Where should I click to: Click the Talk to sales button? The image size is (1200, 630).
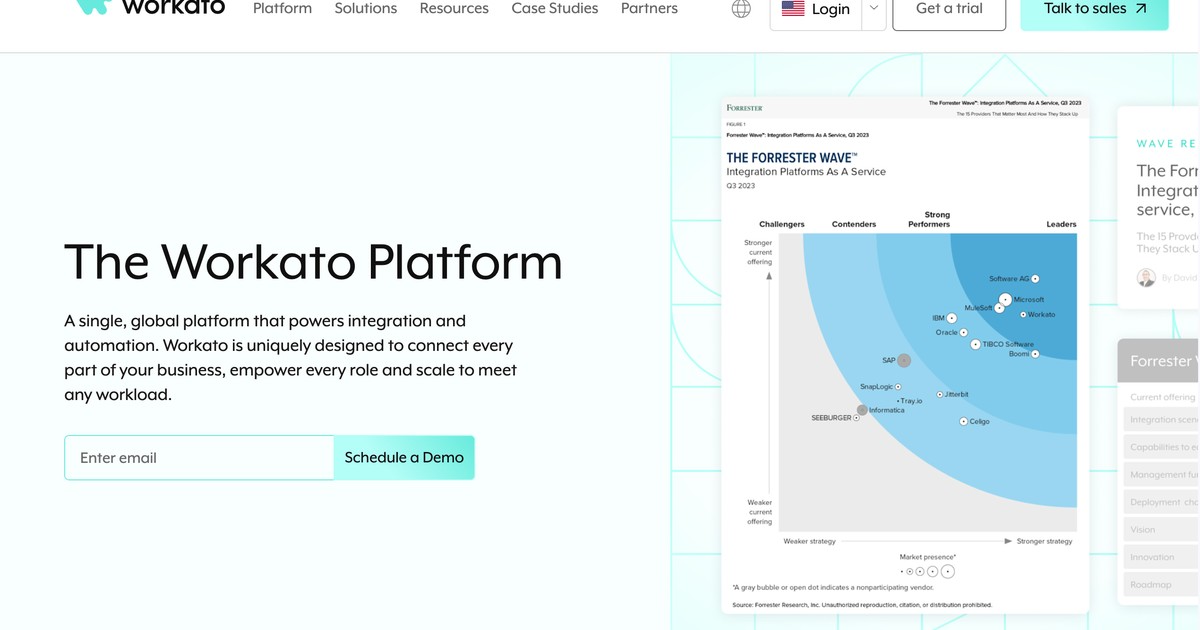[1094, 9]
